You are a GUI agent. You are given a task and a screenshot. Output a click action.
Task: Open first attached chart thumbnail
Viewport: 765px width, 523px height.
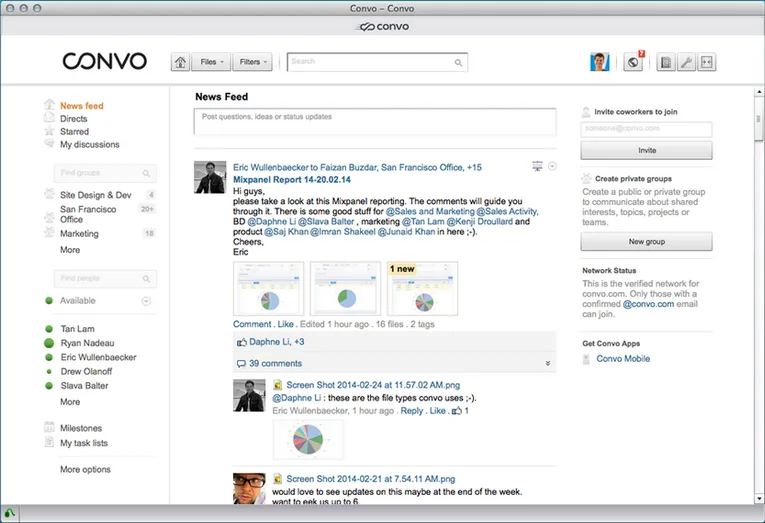click(x=268, y=289)
